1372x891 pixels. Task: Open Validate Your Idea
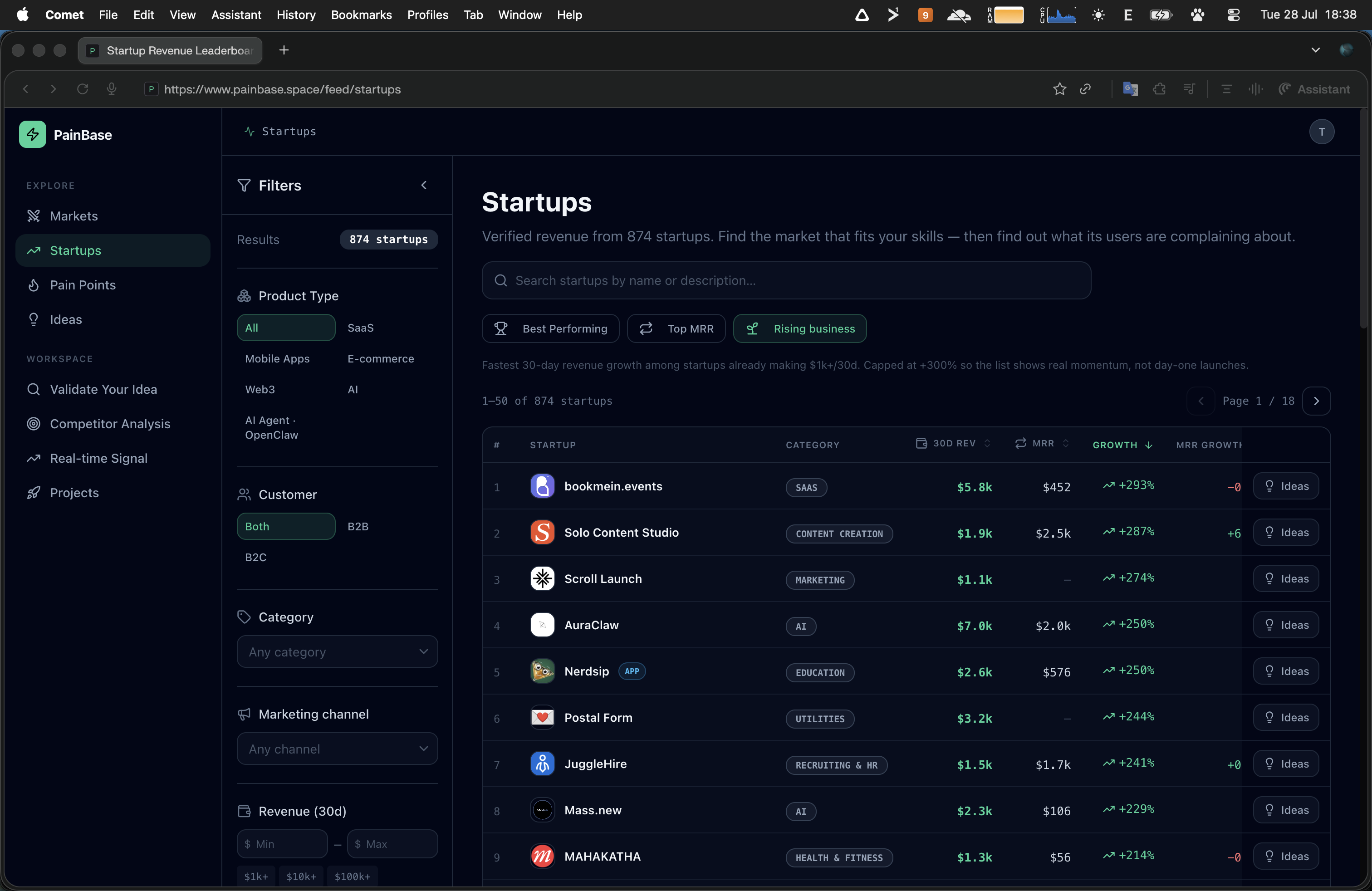pyautogui.click(x=113, y=389)
